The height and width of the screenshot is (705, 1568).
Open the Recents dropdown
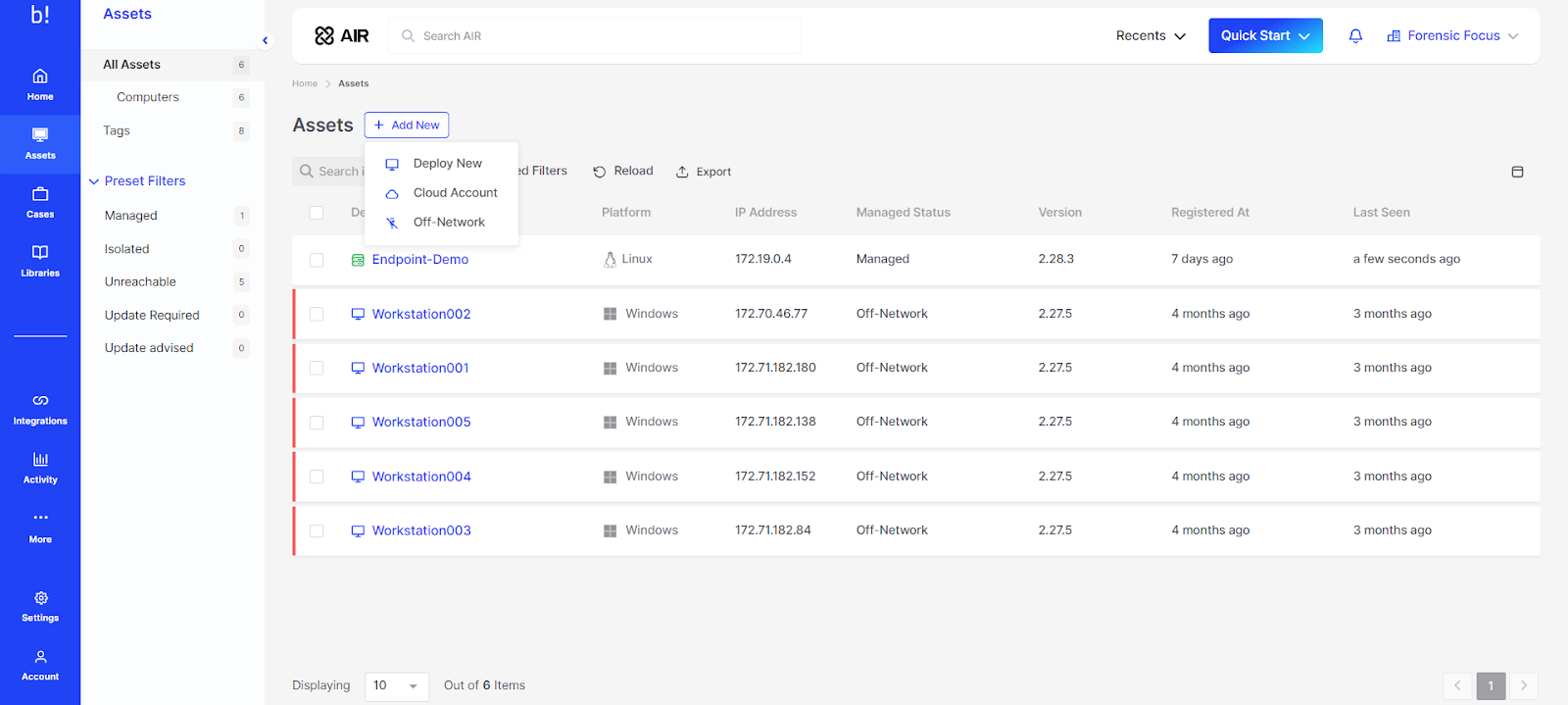point(1151,35)
